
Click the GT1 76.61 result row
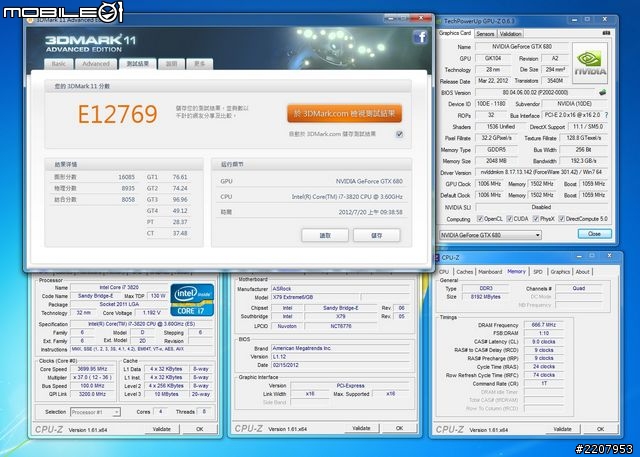168,177
